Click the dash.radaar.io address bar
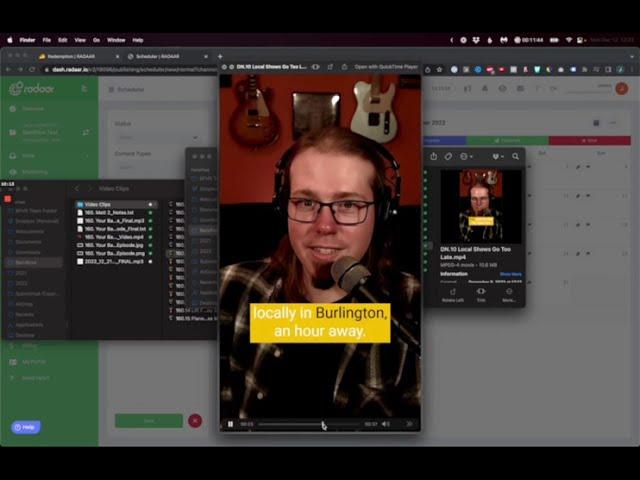 131,70
